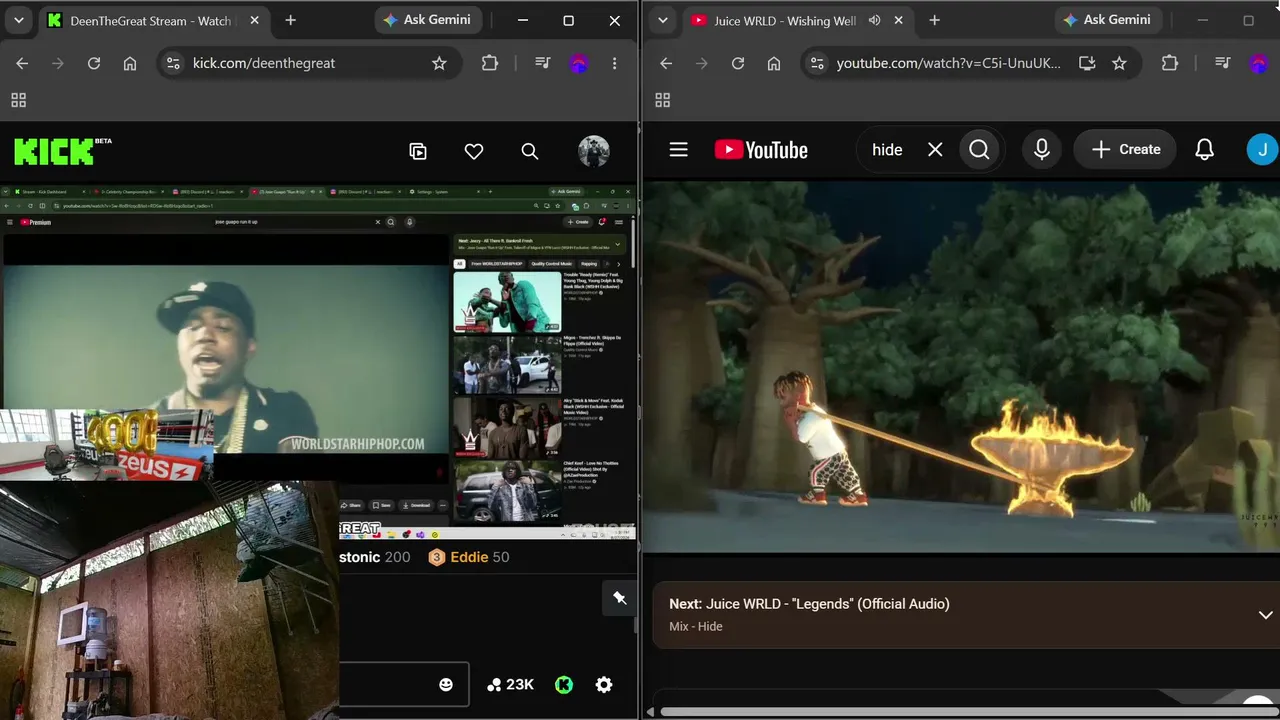Open the stacked-squares icon in Kick header
1280x720 pixels.
[x=418, y=151]
